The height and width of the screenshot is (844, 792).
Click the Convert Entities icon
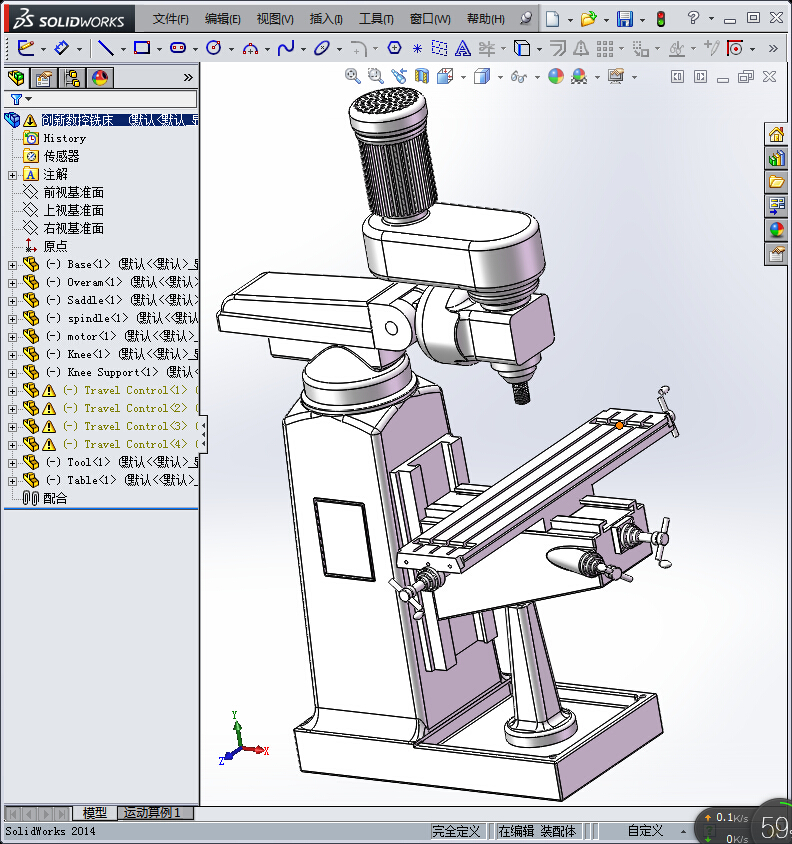click(x=522, y=48)
